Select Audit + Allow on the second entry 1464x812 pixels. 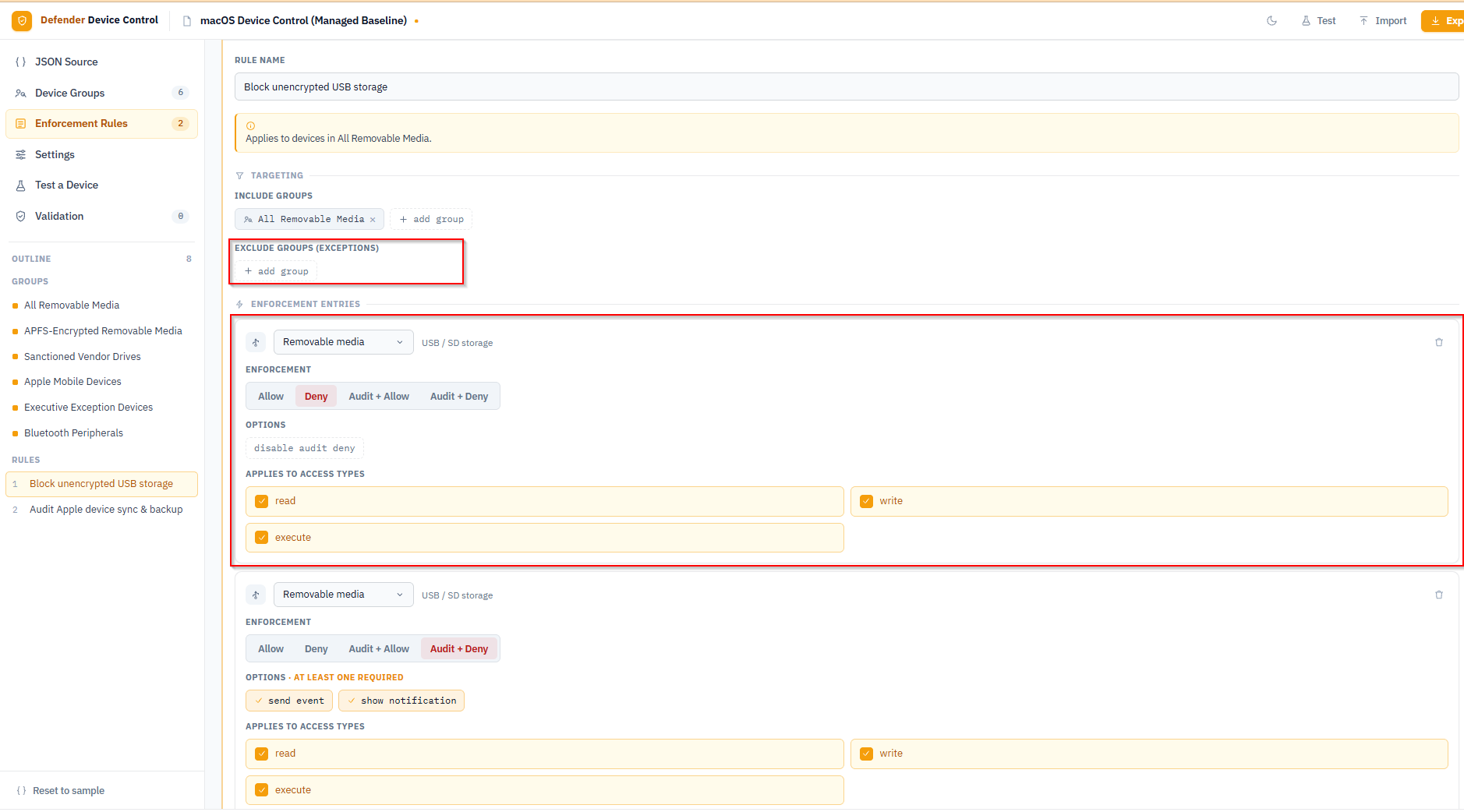pyautogui.click(x=379, y=649)
